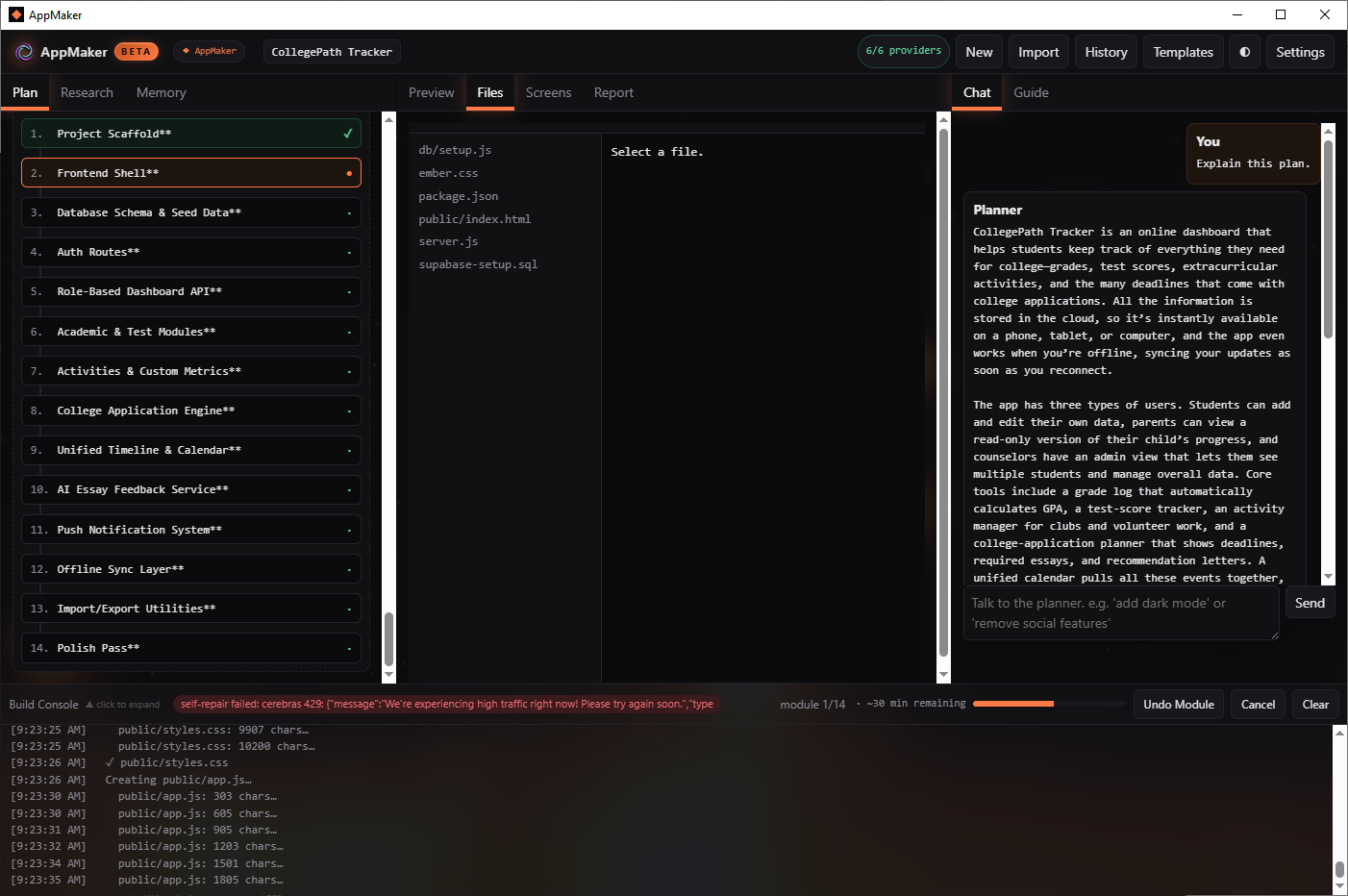
Task: Click the files panel scroll up arrow
Action: click(943, 119)
